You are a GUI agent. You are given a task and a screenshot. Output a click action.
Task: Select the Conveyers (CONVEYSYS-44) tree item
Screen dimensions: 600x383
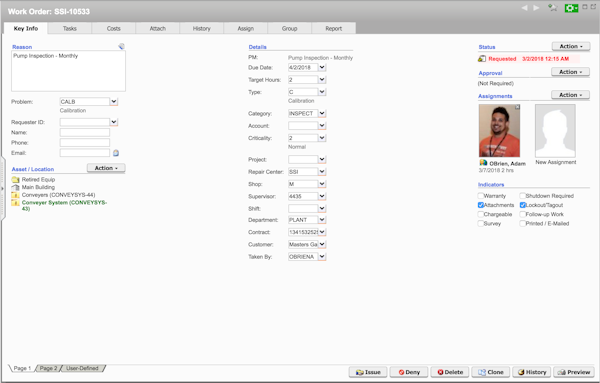click(x=58, y=195)
